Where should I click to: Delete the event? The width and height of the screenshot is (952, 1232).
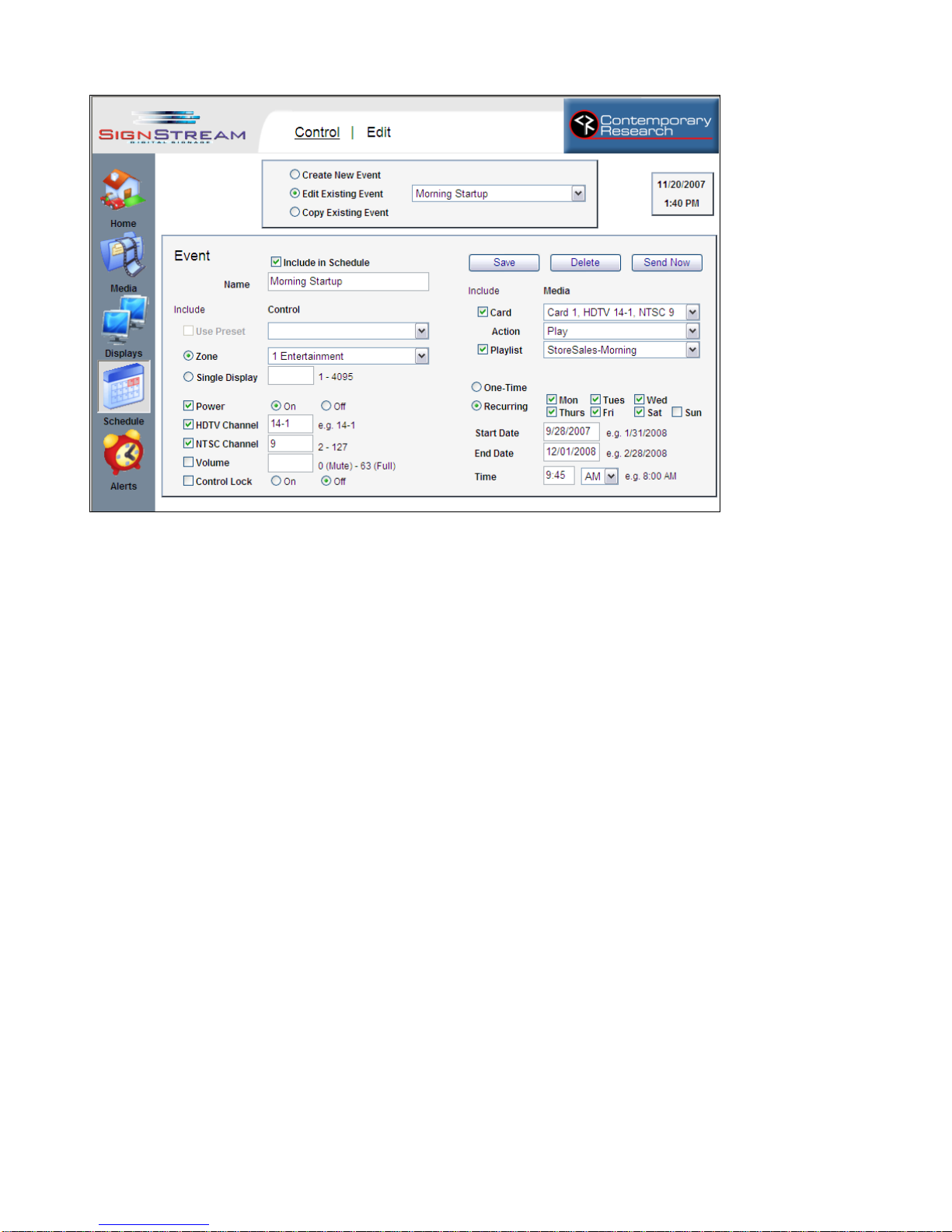pos(585,263)
